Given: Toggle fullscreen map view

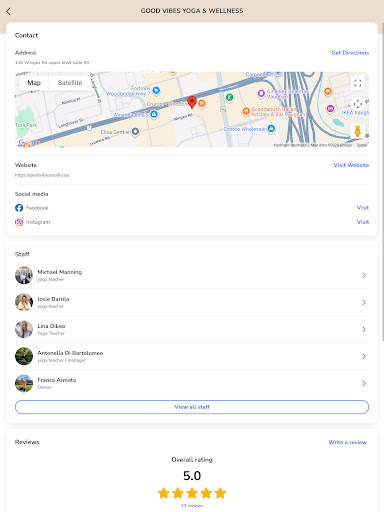Looking at the screenshot, I should pyautogui.click(x=358, y=83).
